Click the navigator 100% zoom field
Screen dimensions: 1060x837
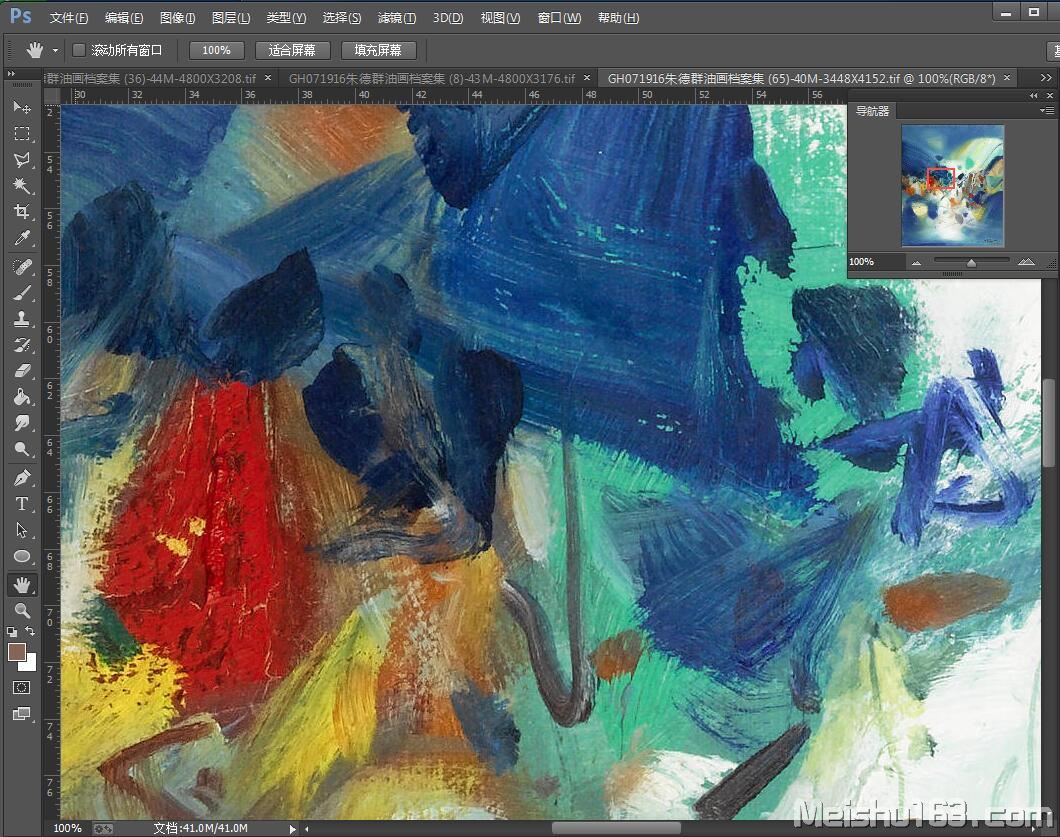point(876,262)
